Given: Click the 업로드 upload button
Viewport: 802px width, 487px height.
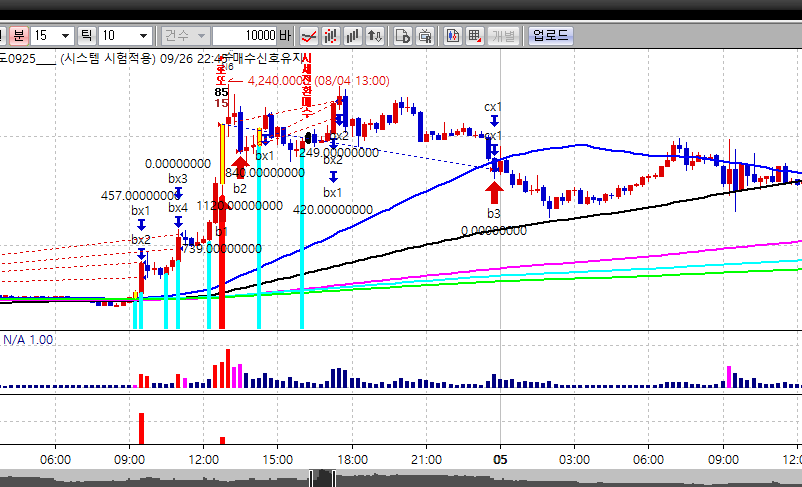Looking at the screenshot, I should point(550,35).
